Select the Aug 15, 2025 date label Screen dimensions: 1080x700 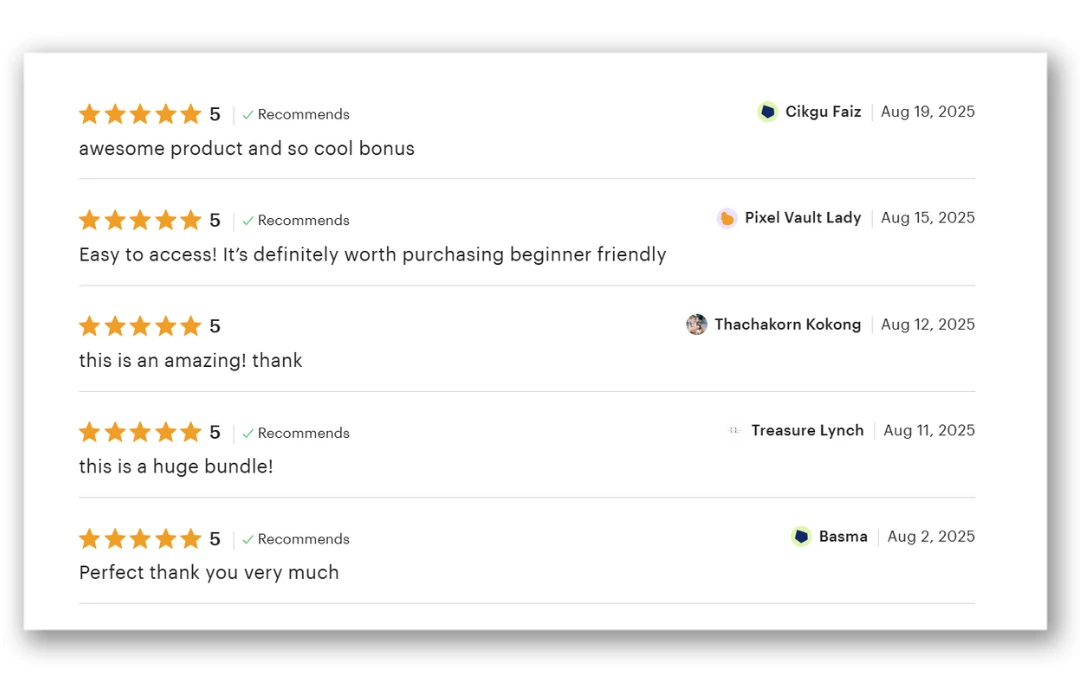click(927, 217)
